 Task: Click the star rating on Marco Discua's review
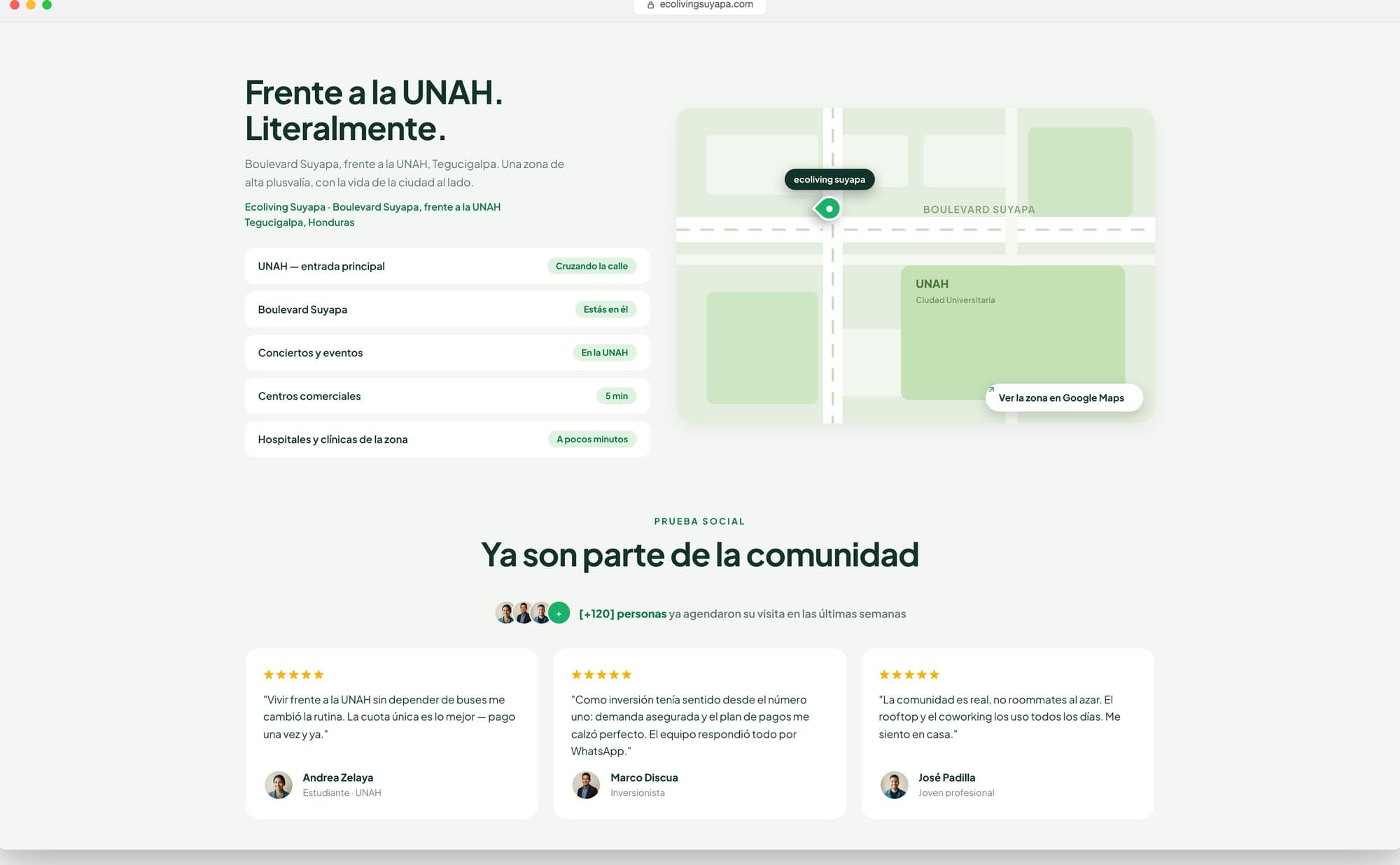pos(601,675)
